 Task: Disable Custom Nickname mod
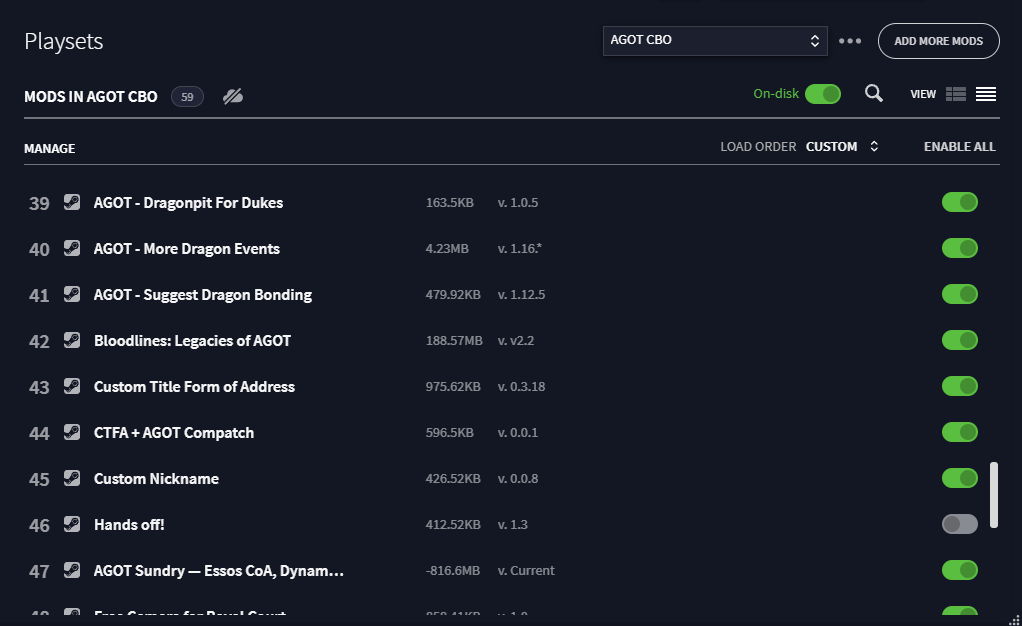[x=959, y=478]
